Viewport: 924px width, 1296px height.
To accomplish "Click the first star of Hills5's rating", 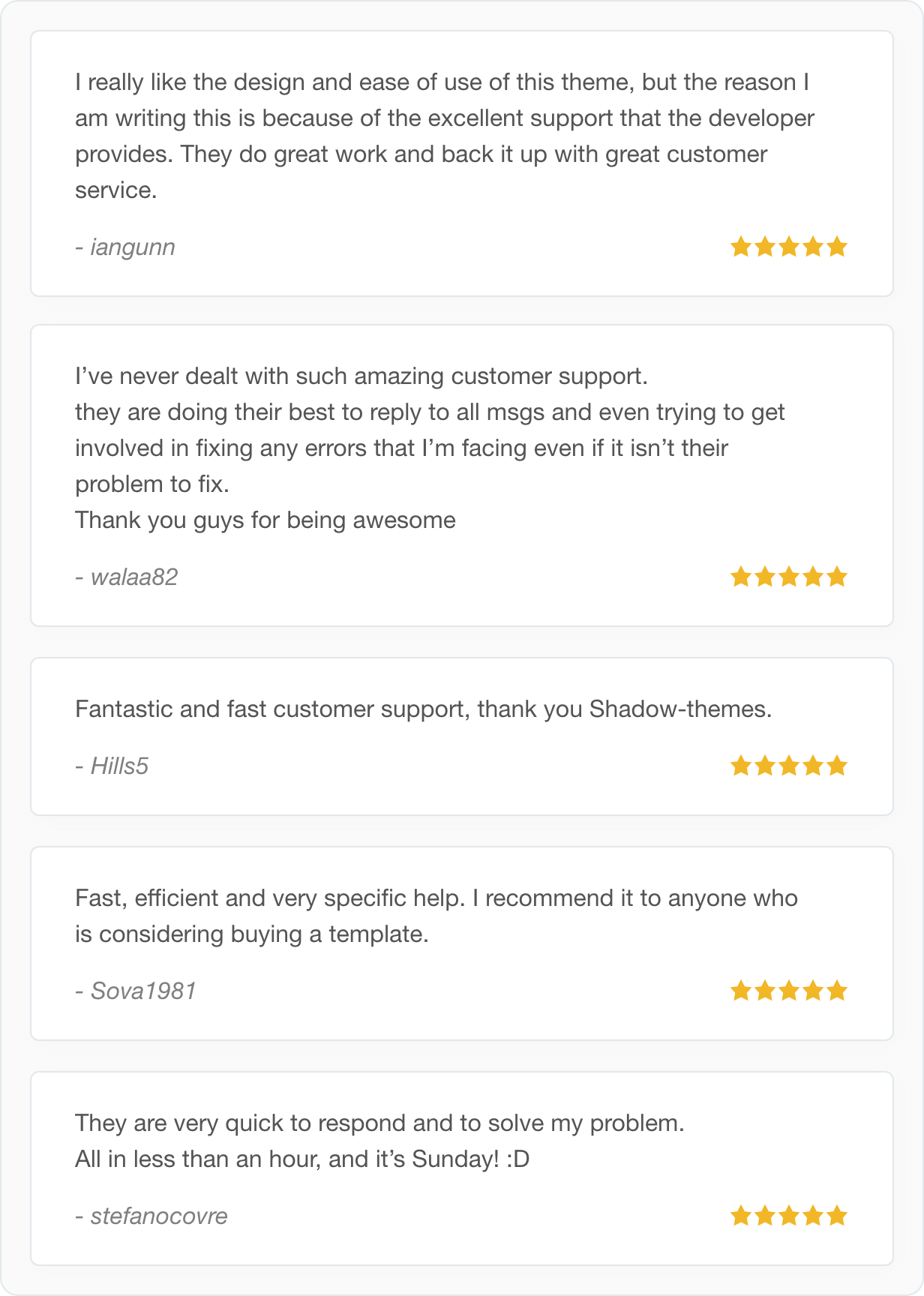I will click(741, 766).
